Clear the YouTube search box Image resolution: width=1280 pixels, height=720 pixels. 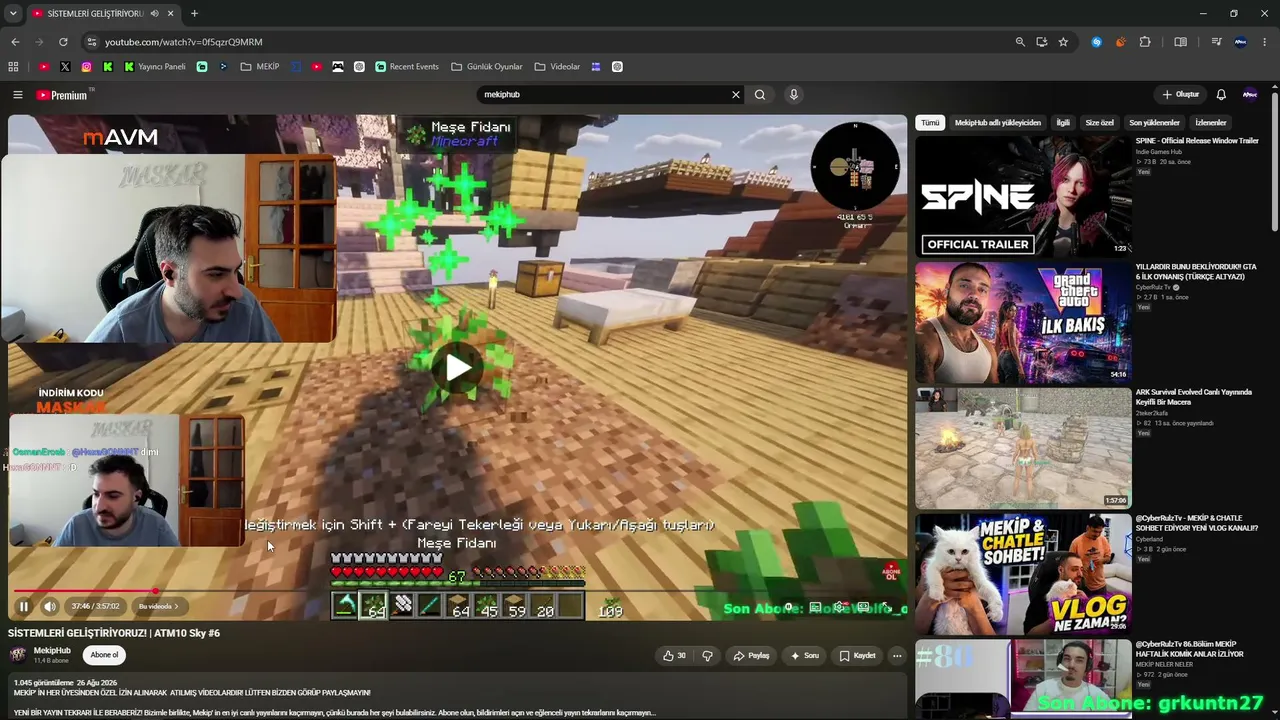pyautogui.click(x=736, y=95)
